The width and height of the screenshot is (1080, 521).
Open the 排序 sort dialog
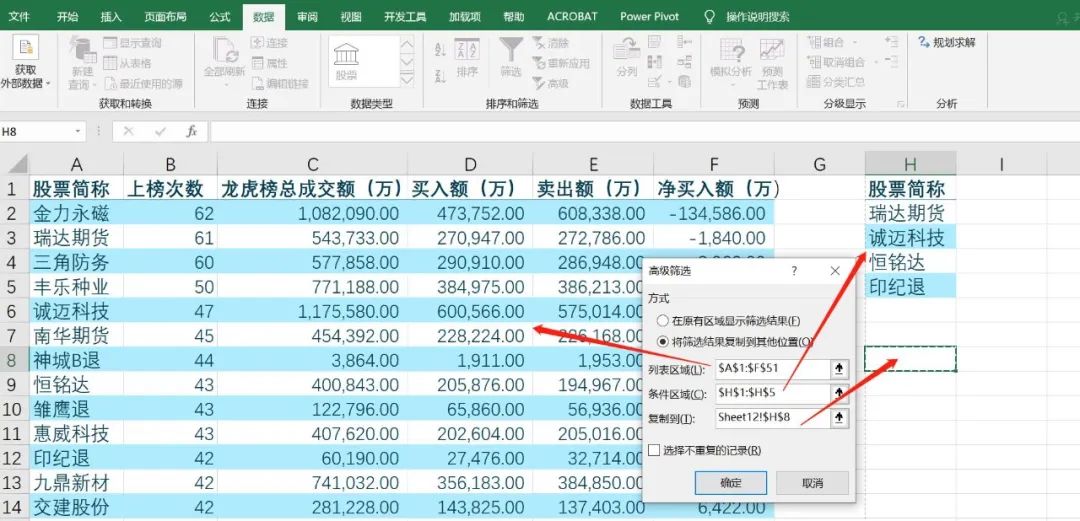click(x=467, y=58)
